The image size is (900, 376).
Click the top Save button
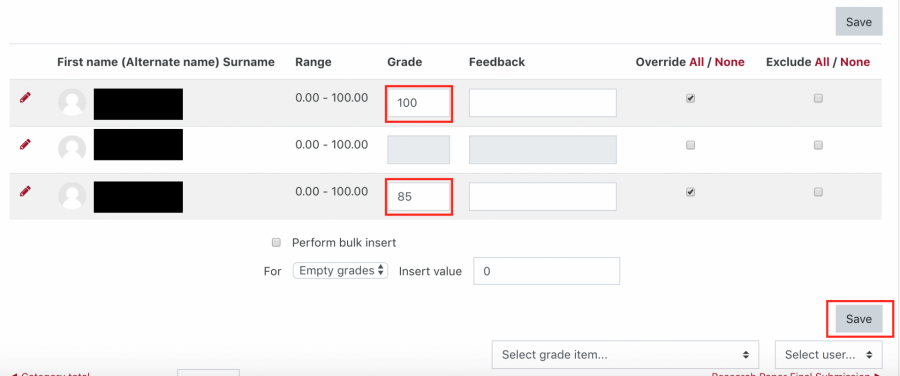pyautogui.click(x=859, y=22)
